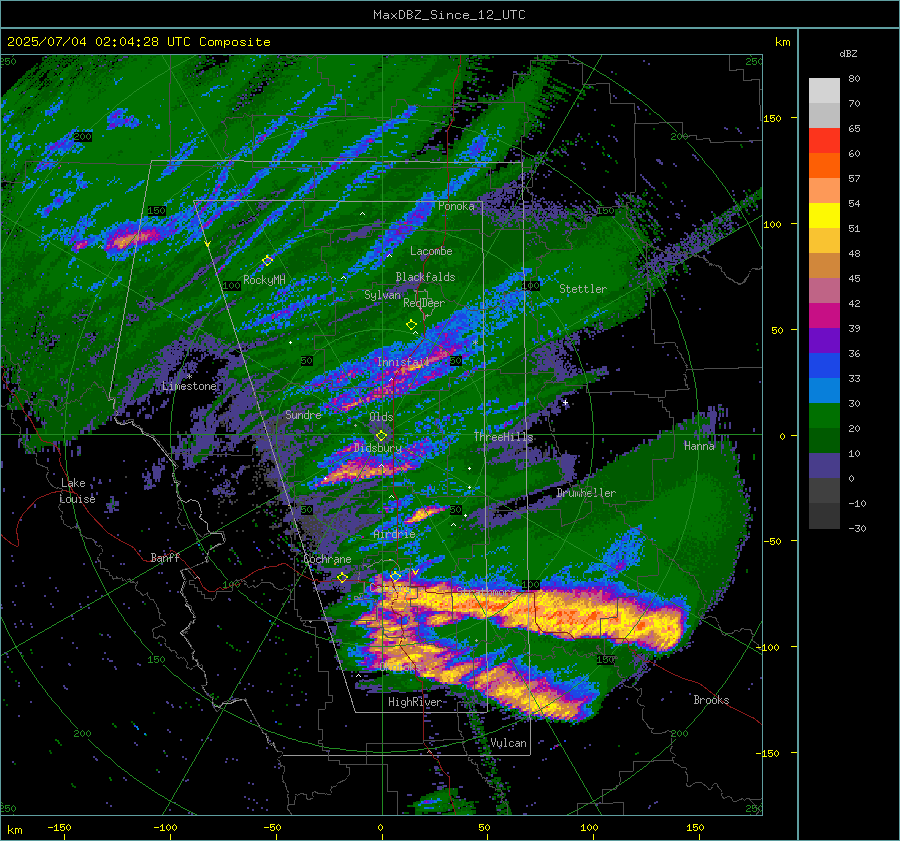Click the Brooks town label
Viewport: 900px width, 841px height.
[711, 700]
